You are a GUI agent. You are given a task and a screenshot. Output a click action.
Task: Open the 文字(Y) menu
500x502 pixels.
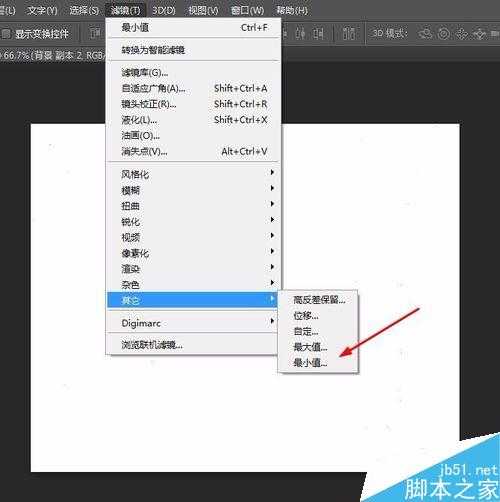[x=42, y=10]
